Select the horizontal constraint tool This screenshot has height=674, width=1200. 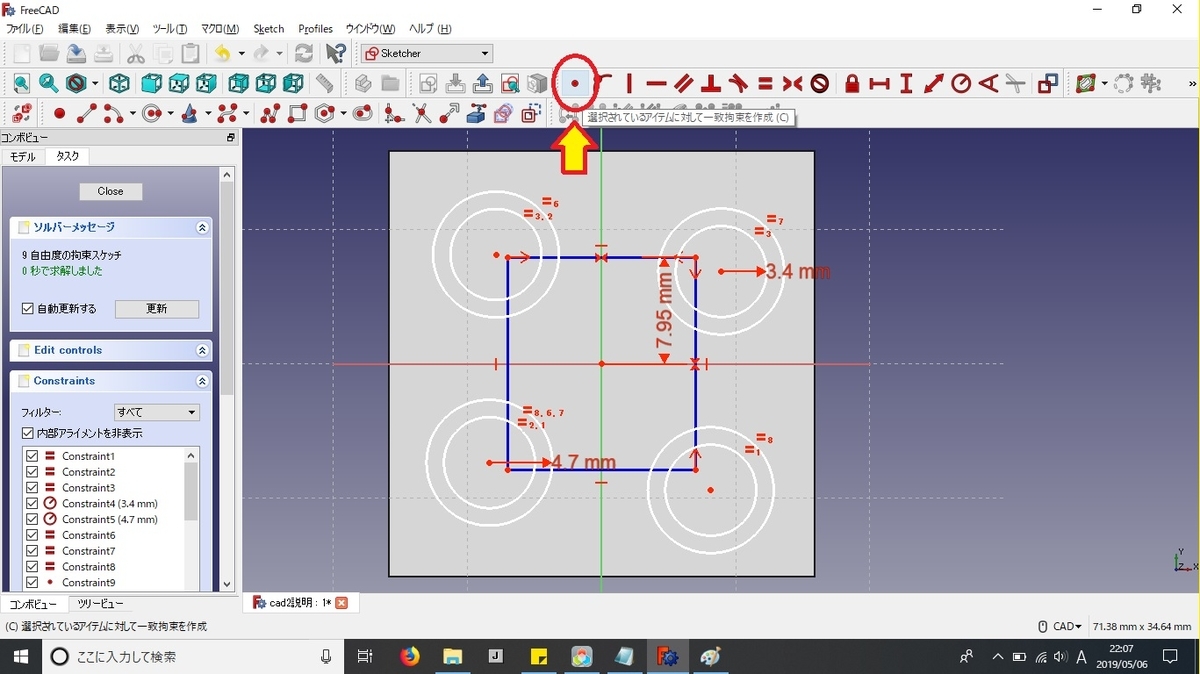[656, 84]
